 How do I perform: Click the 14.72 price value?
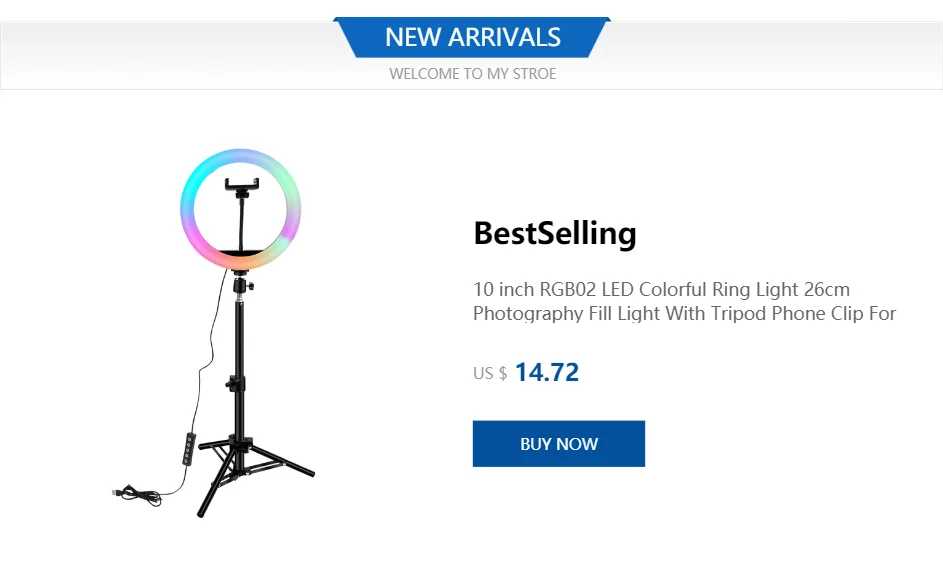pos(547,373)
